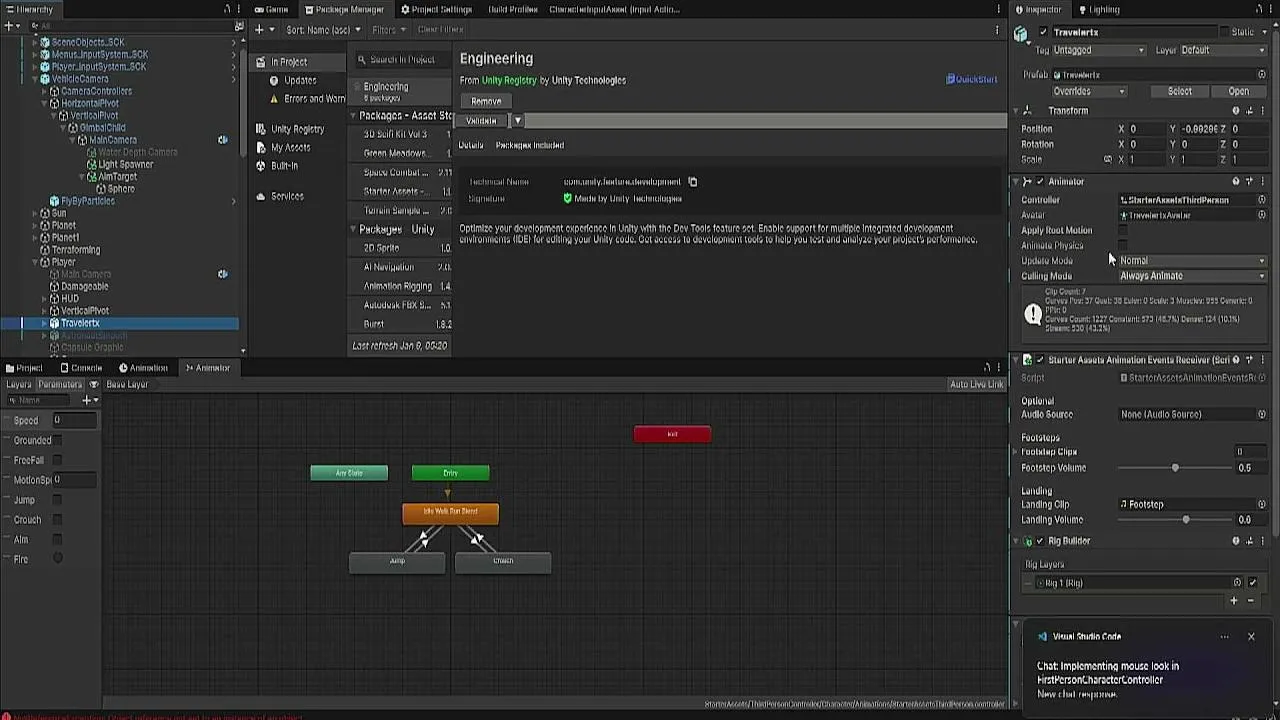This screenshot has height=720, width=1280.
Task: Click the Unity Registry sidebar icon
Action: [x=260, y=129]
